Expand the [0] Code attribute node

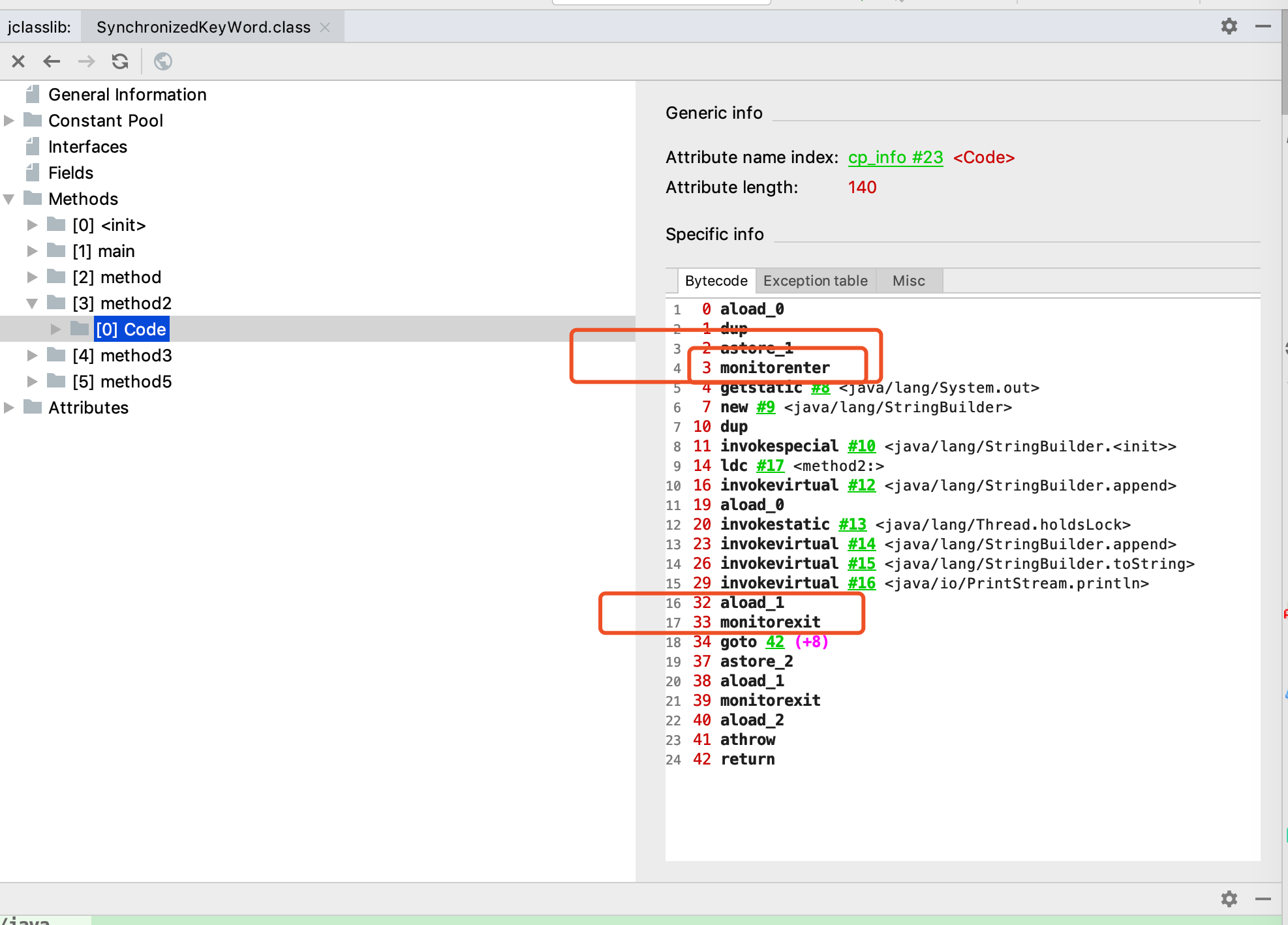56,329
